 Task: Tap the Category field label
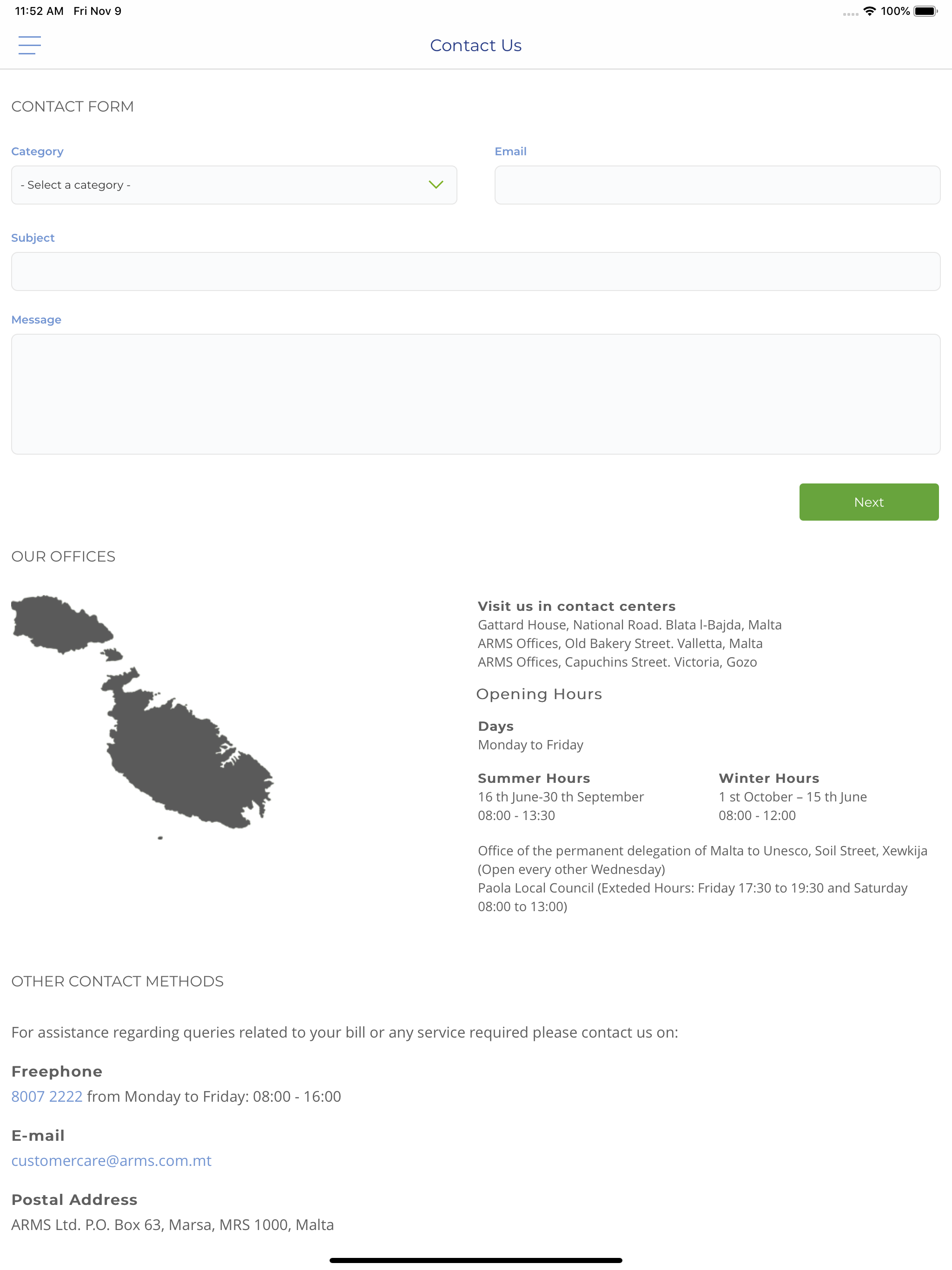pos(37,152)
